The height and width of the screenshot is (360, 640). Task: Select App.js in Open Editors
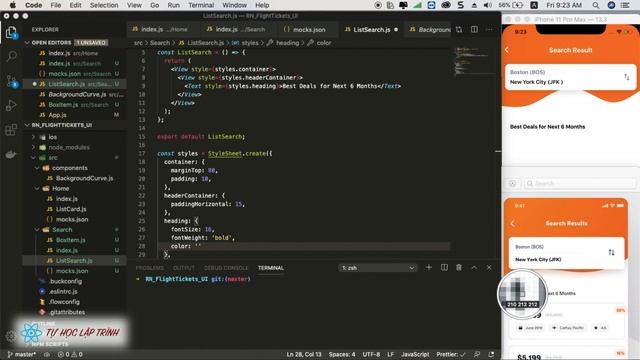57,115
